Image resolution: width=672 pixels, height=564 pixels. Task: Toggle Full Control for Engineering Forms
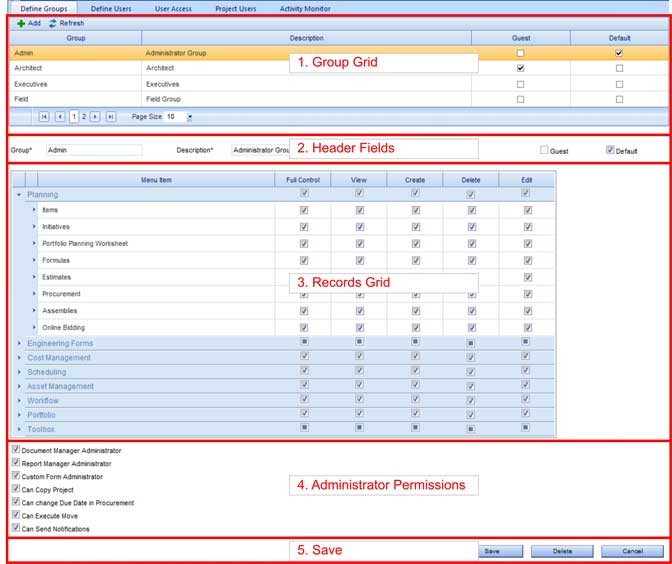tap(304, 342)
